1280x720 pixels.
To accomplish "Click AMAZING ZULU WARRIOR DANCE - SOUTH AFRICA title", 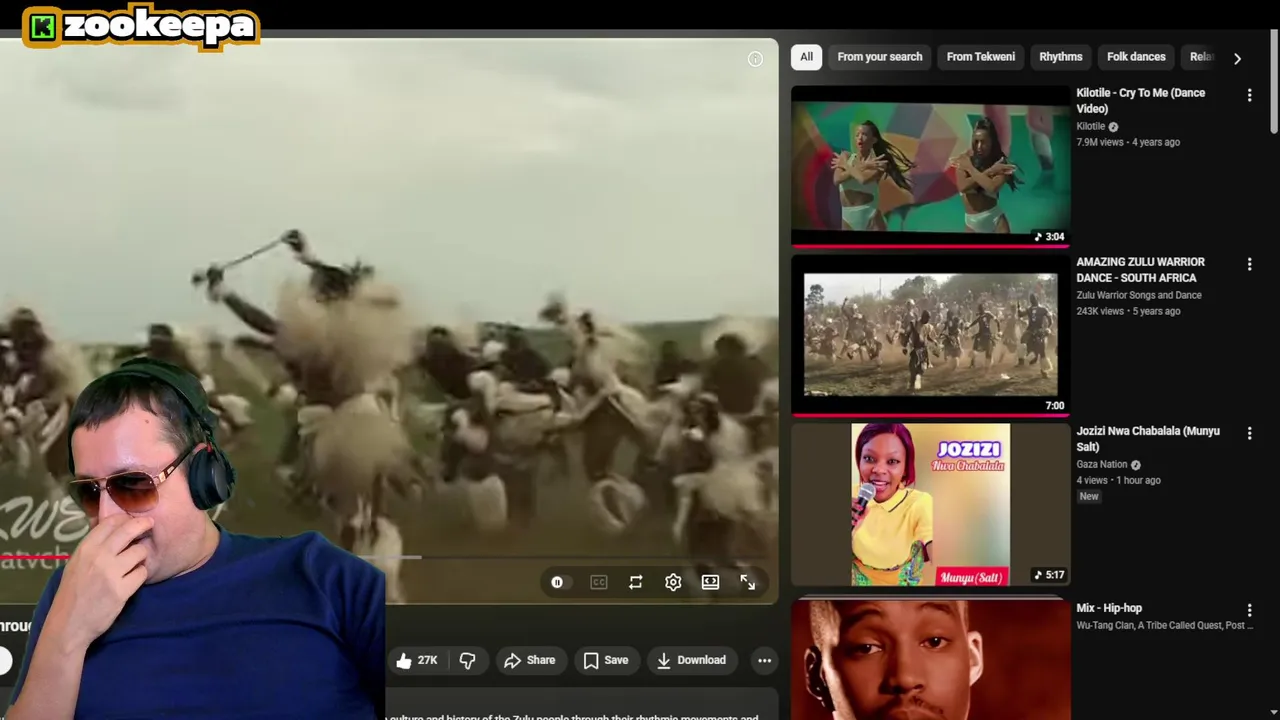I will point(1140,270).
